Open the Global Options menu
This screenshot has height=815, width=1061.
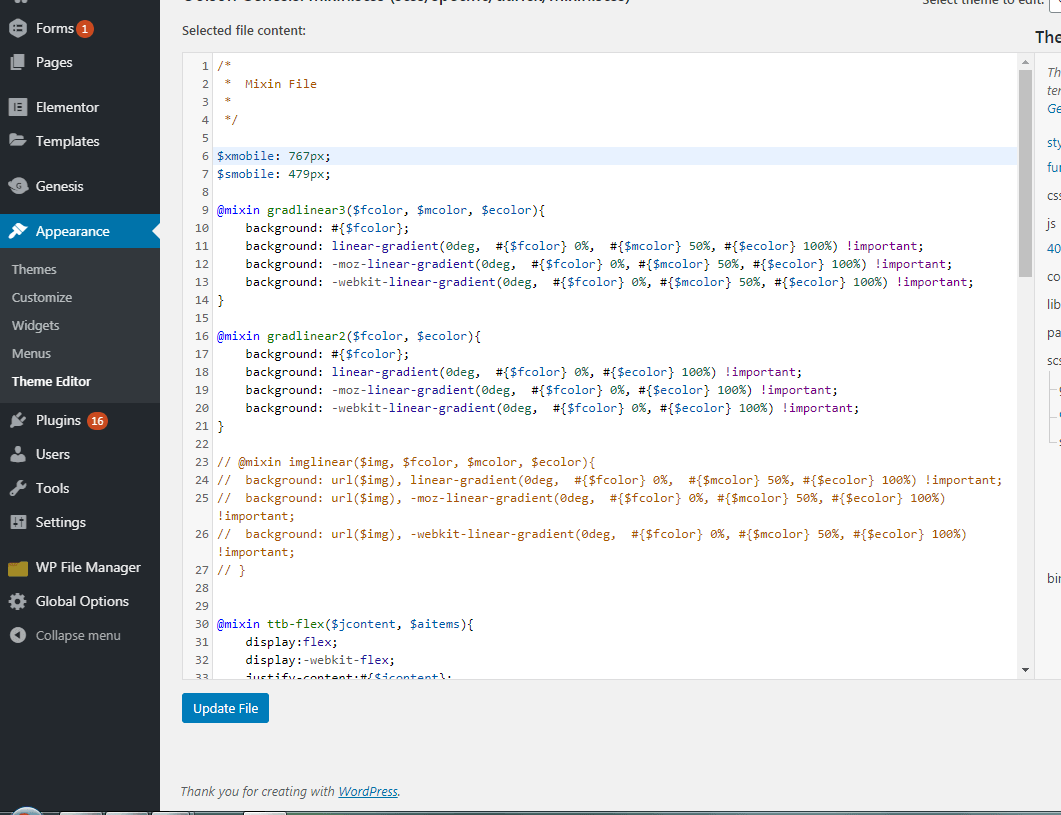[x=80, y=601]
